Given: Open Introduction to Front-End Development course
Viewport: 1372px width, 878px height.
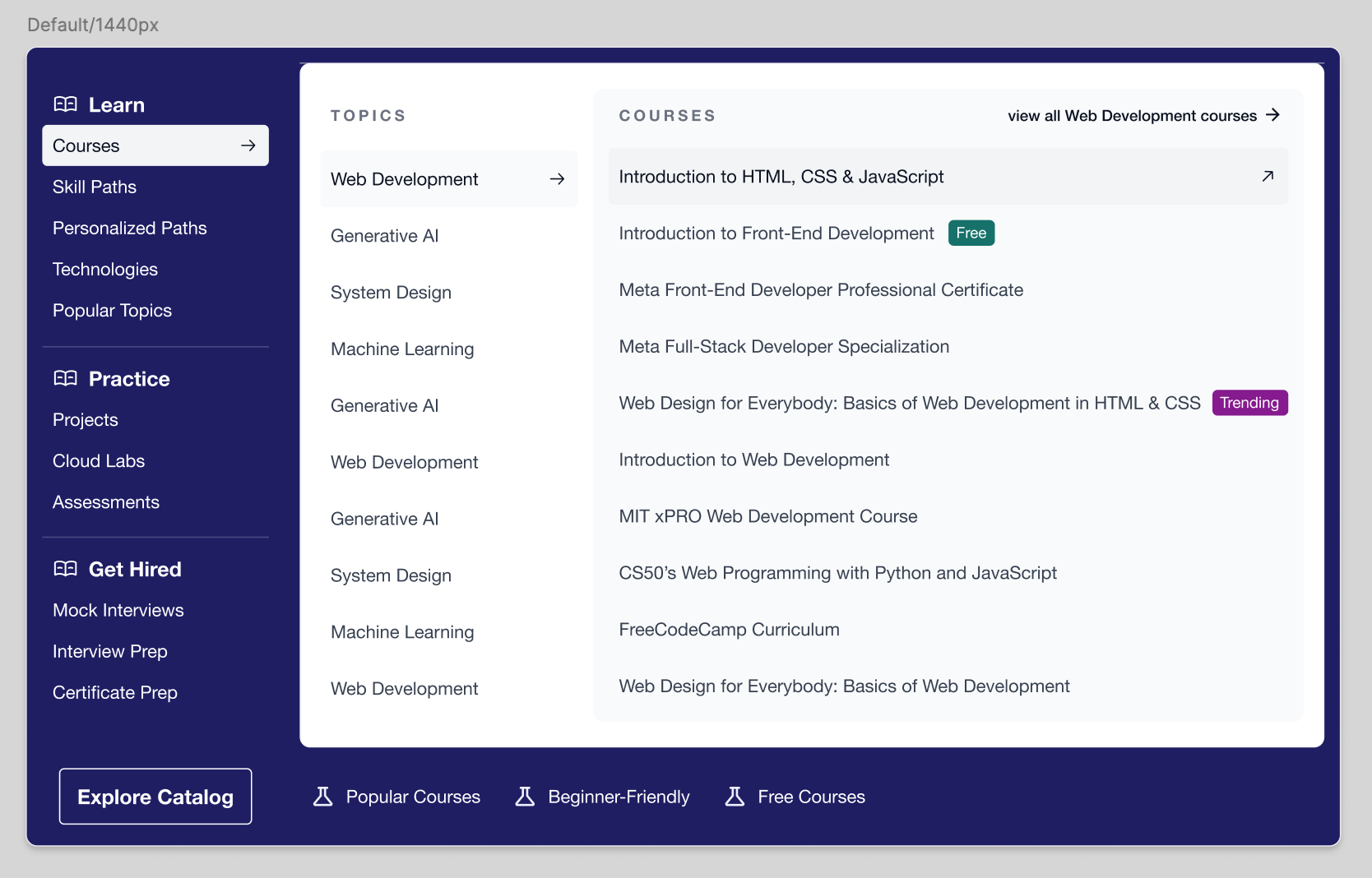Looking at the screenshot, I should (x=776, y=233).
